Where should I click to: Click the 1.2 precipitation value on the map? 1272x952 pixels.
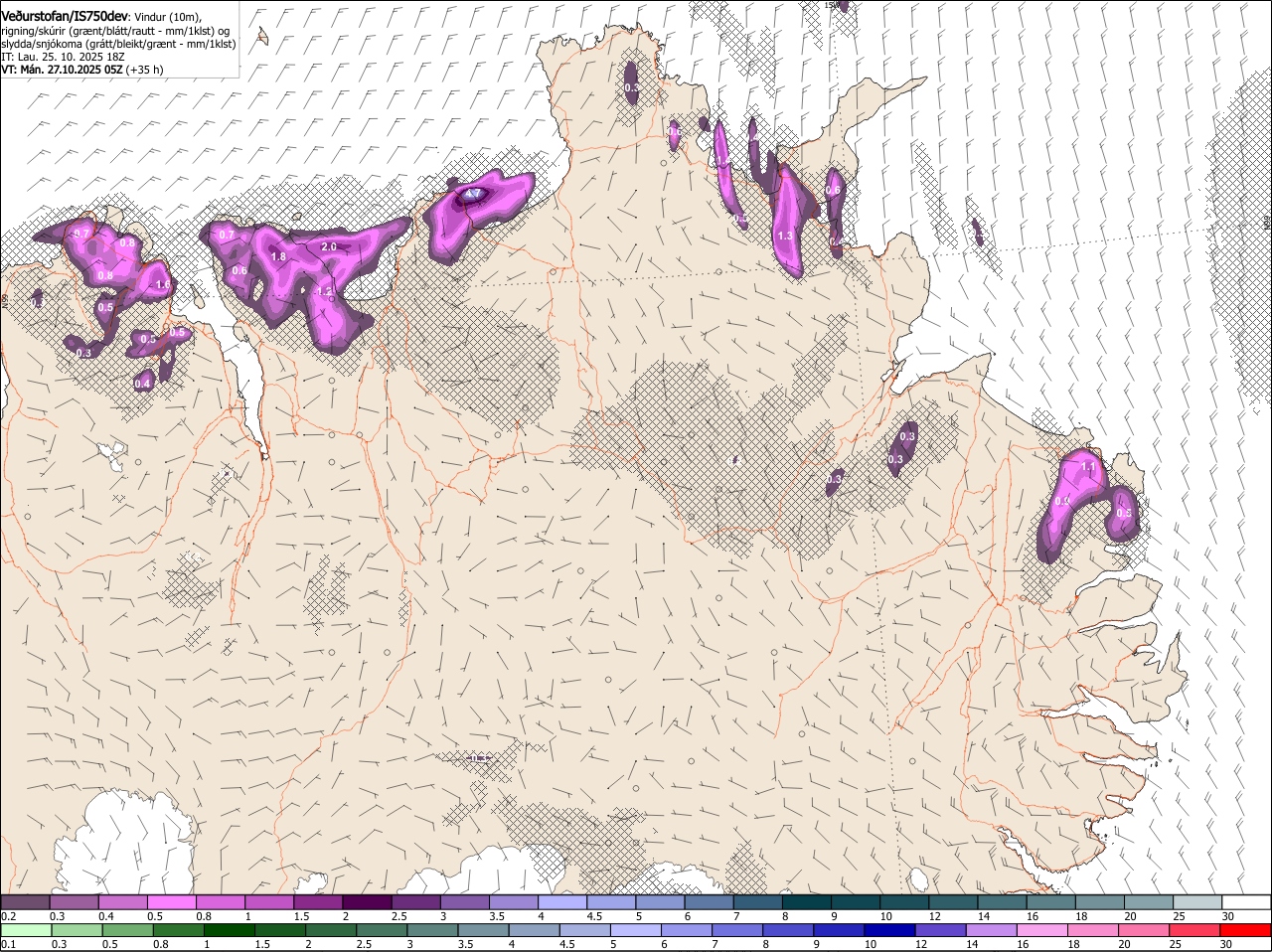pyautogui.click(x=324, y=292)
